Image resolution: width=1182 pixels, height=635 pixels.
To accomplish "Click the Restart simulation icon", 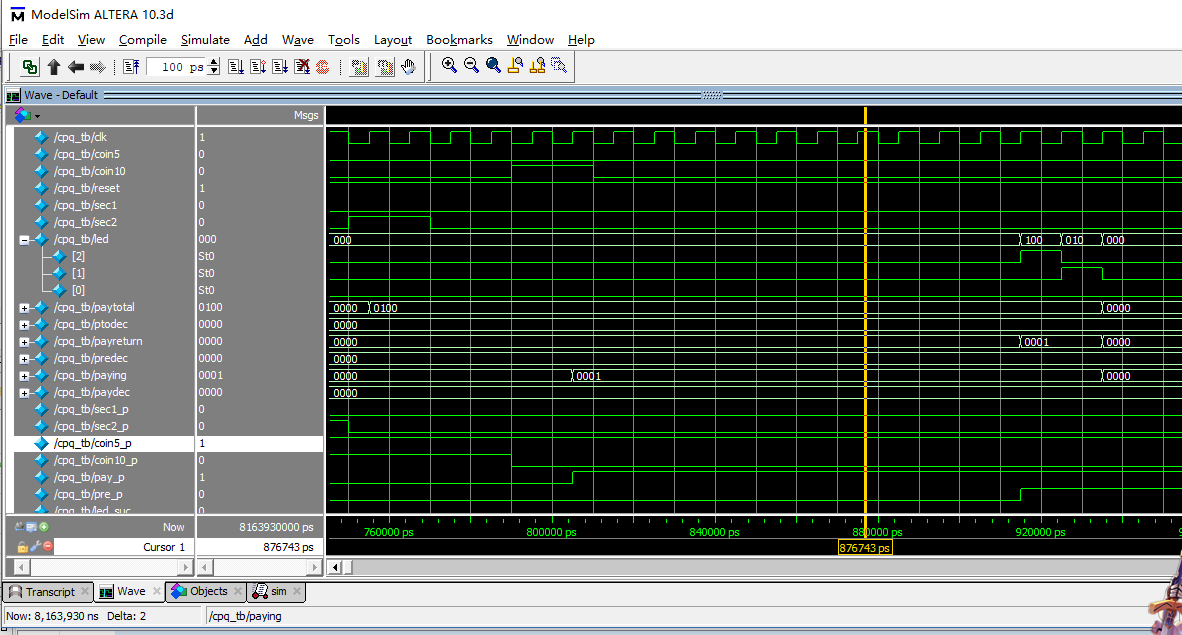I will (x=131, y=67).
